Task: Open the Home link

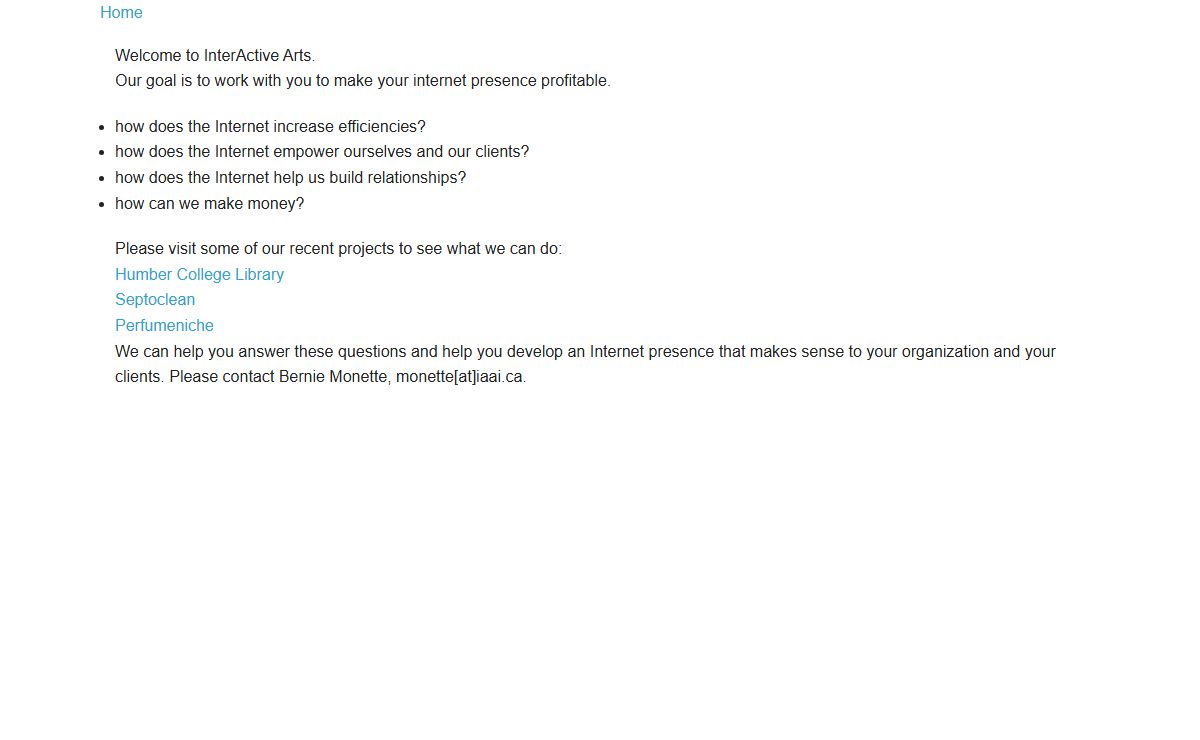Action: pos(121,13)
